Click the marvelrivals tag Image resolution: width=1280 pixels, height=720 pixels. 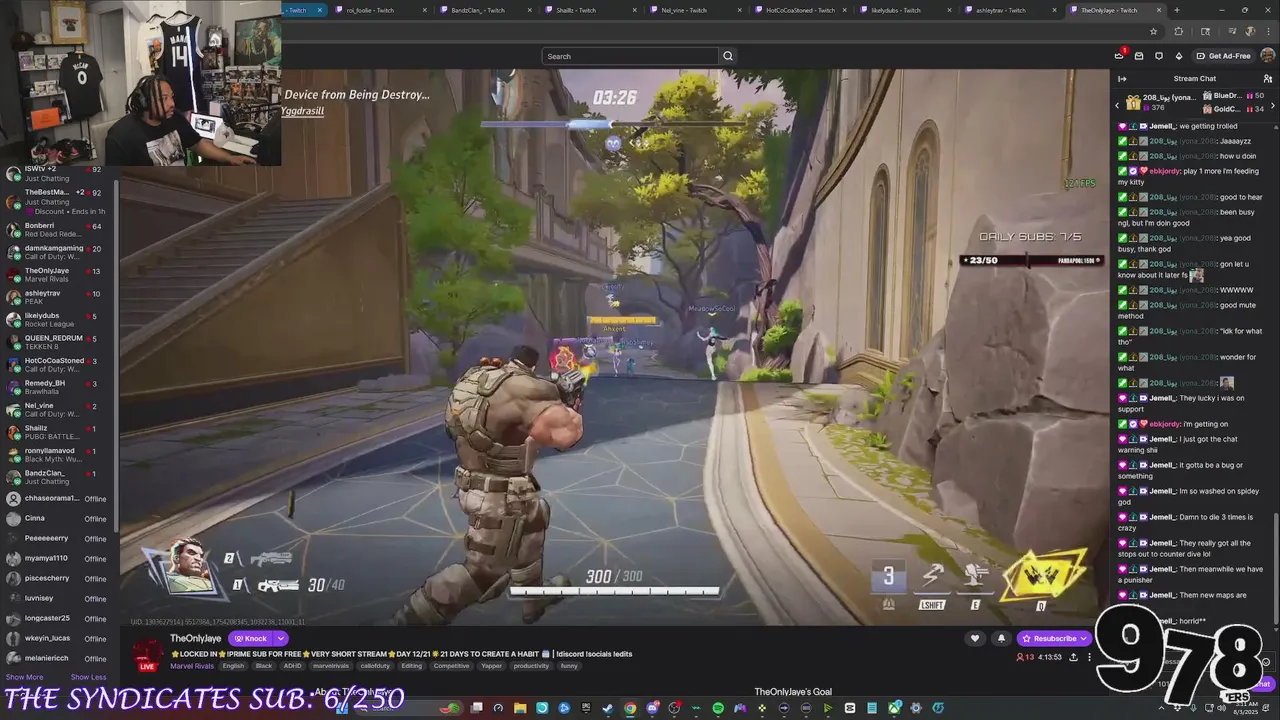pos(331,666)
